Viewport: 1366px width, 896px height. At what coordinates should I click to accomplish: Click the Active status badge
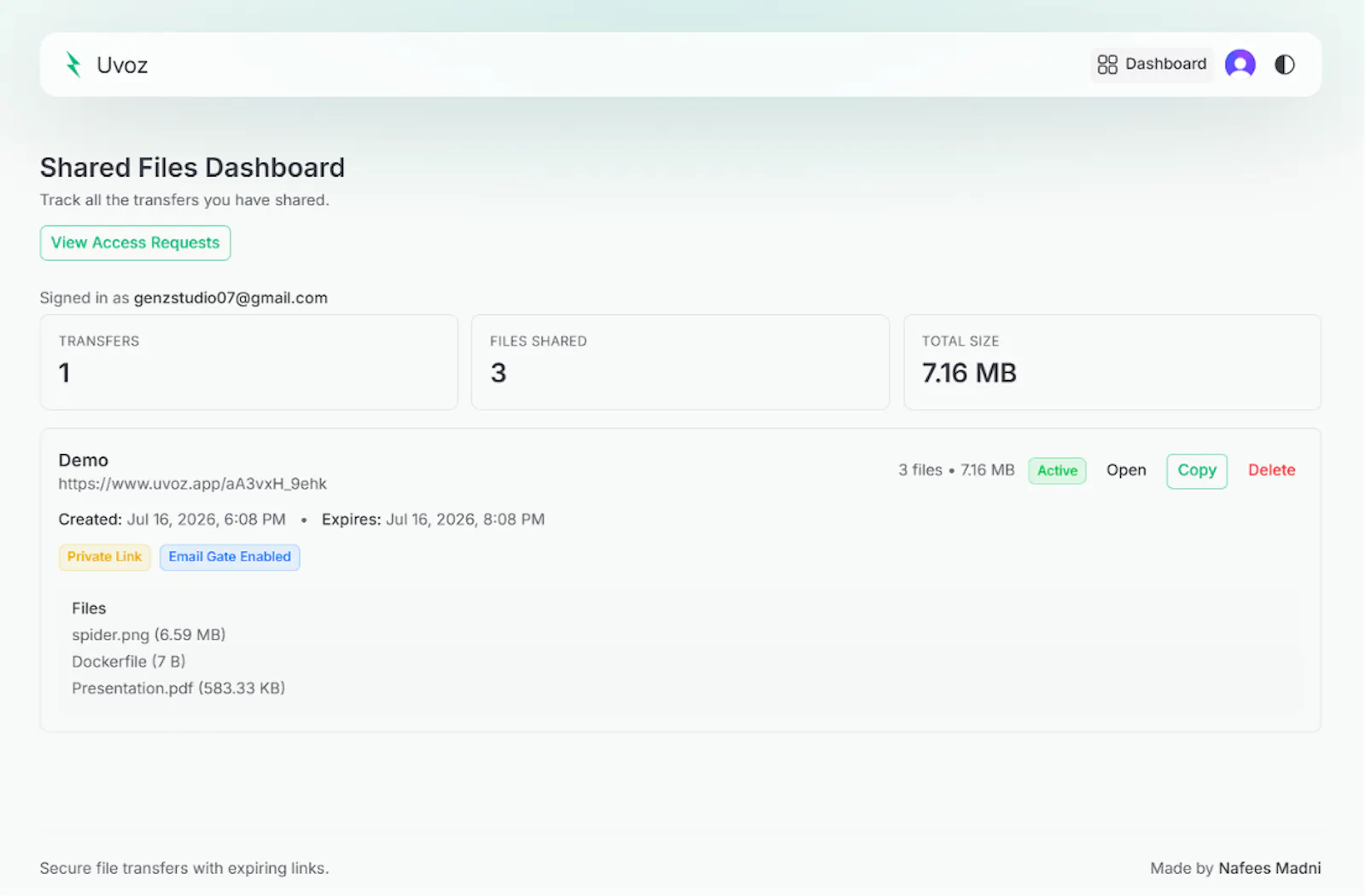[x=1057, y=471]
